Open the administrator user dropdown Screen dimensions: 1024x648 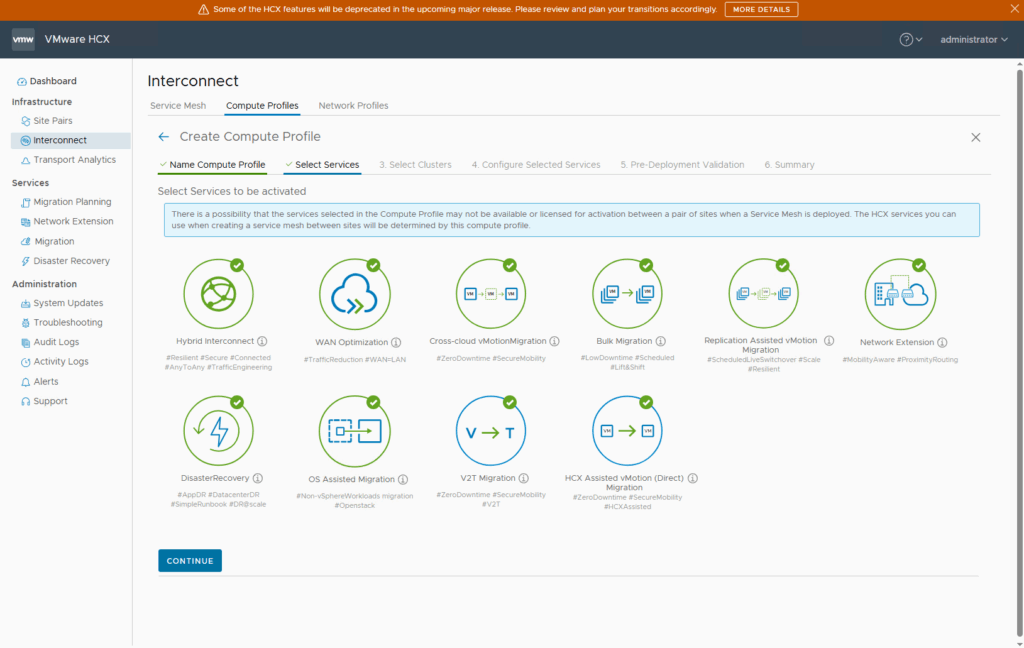point(974,40)
